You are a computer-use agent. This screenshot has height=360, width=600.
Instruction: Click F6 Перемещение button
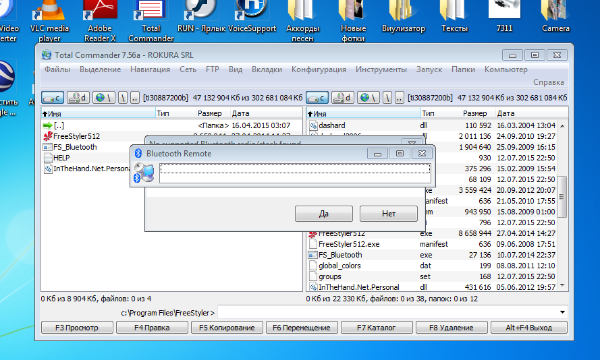coord(302,327)
